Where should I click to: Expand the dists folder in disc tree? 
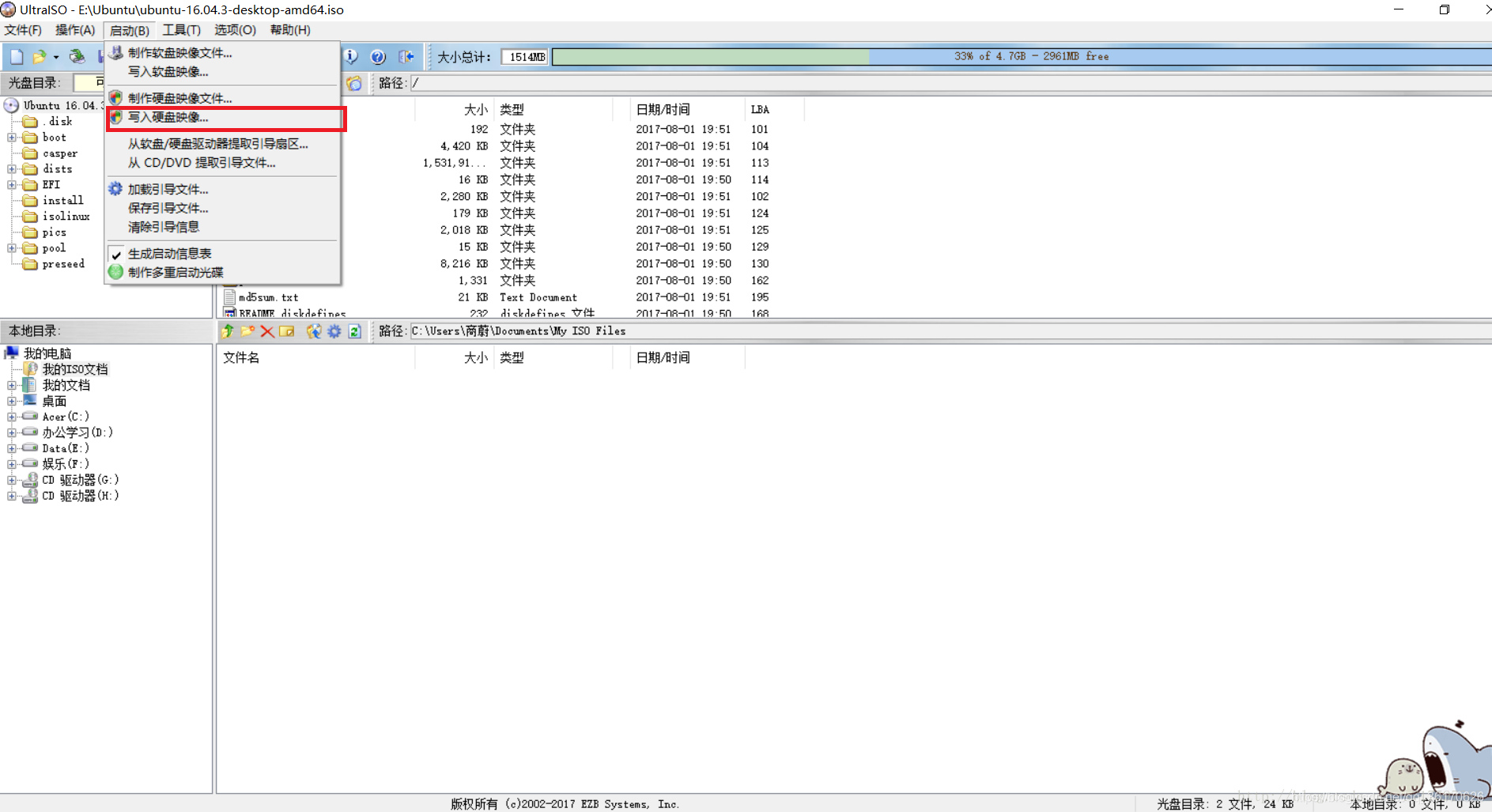click(12, 169)
